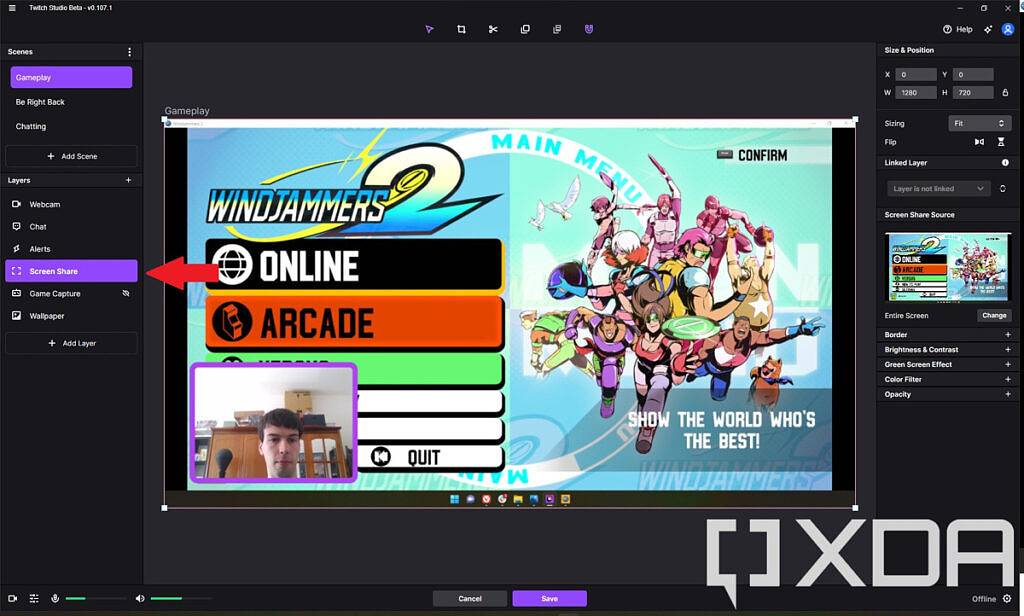Image resolution: width=1024 pixels, height=616 pixels.
Task: Click the Save button
Action: click(x=549, y=598)
